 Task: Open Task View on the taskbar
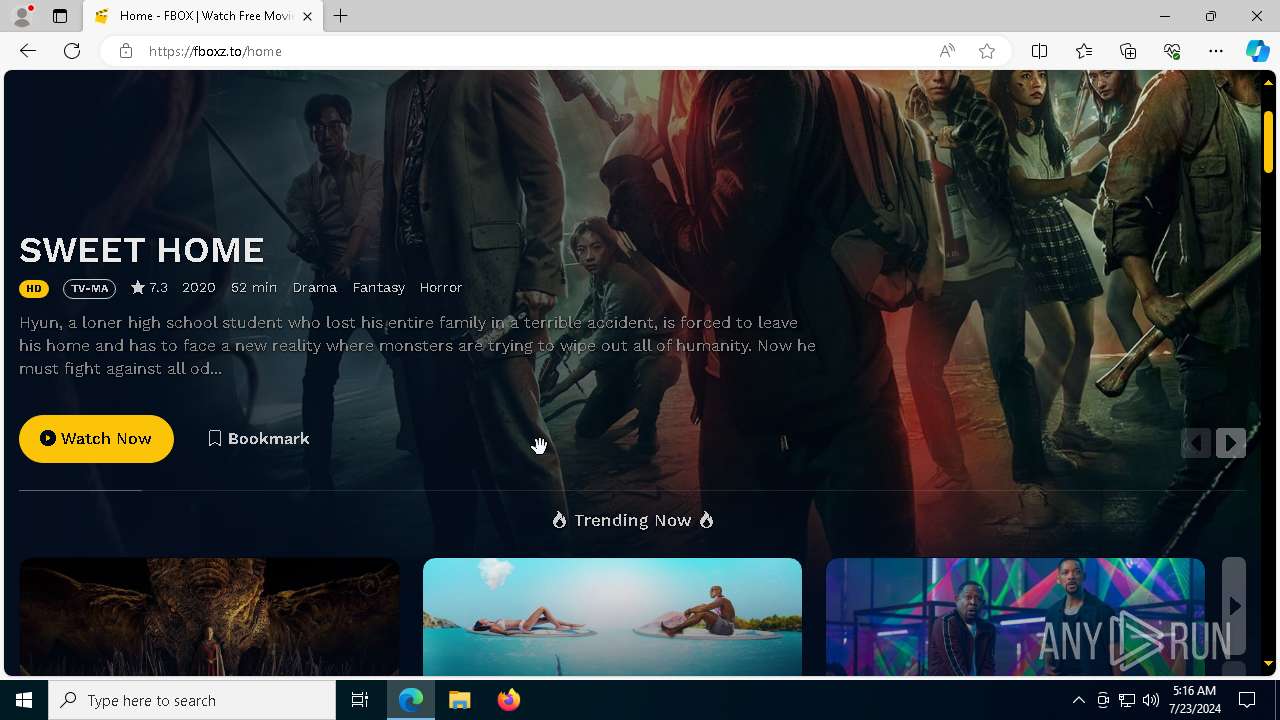[360, 700]
